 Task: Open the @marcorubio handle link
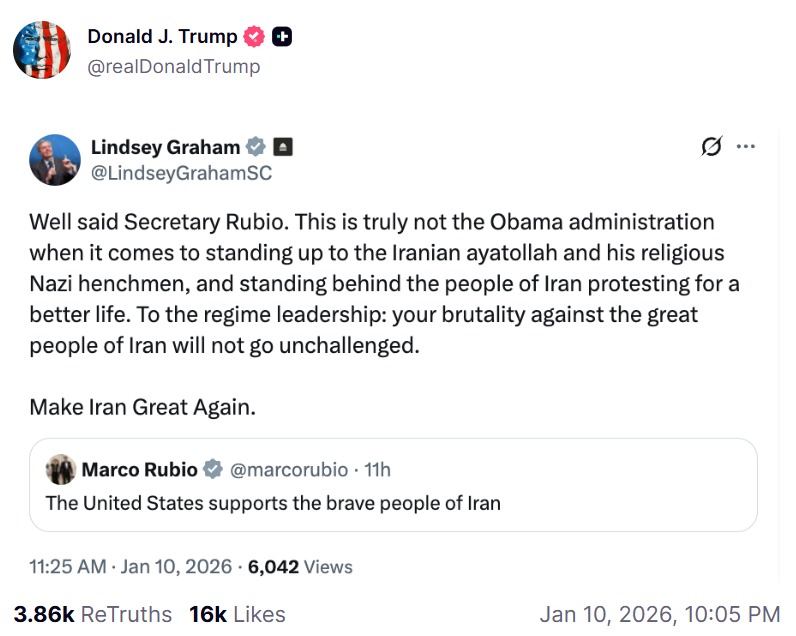(x=290, y=469)
